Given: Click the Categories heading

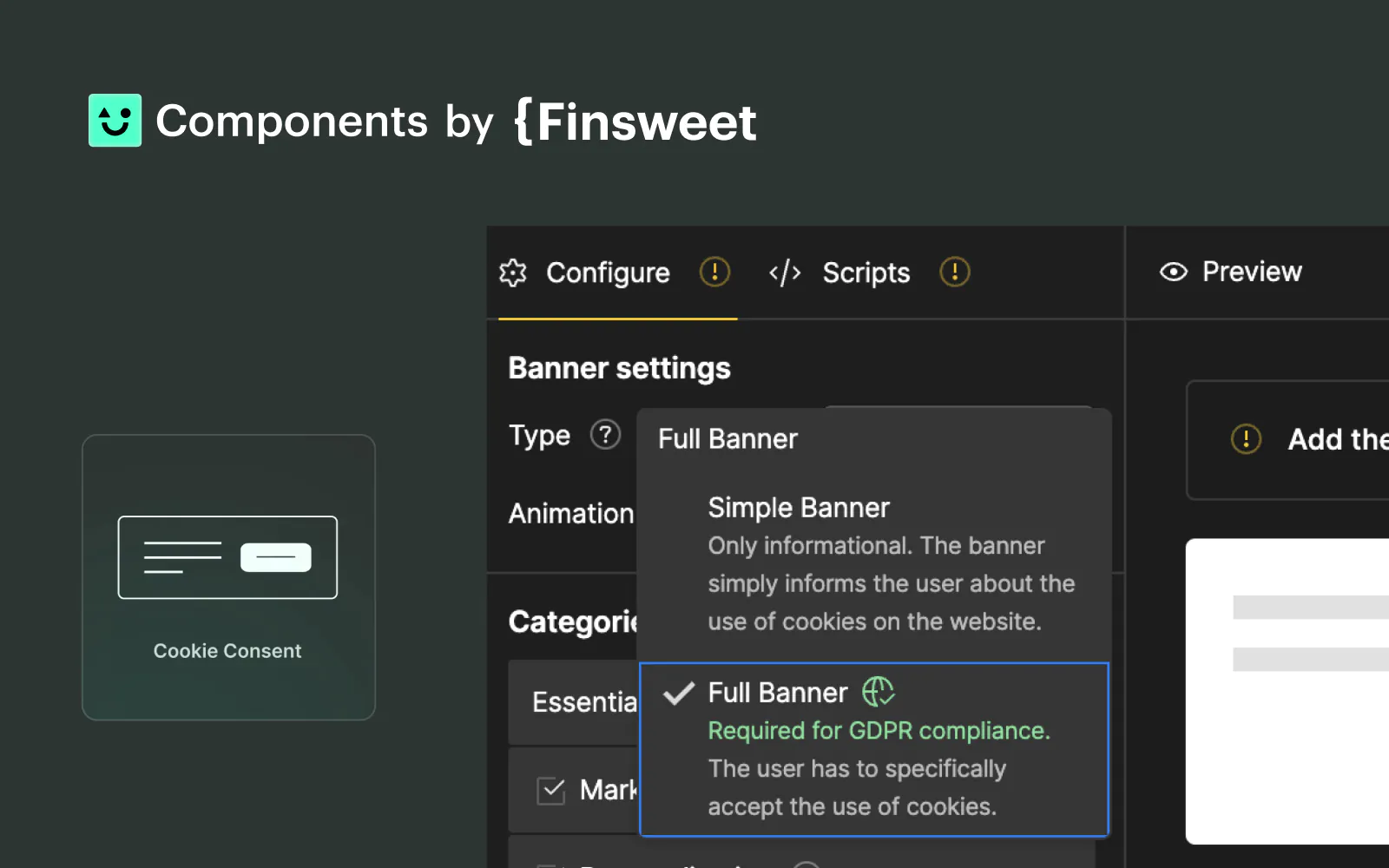Looking at the screenshot, I should (573, 621).
